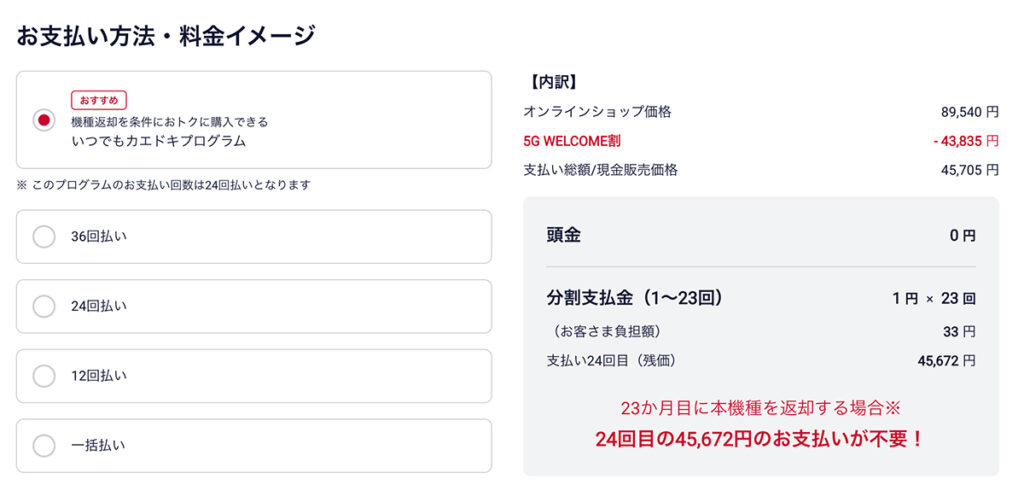Click the お支払い方法・料金イメージ heading
This screenshot has width=1024, height=485.
(166, 36)
